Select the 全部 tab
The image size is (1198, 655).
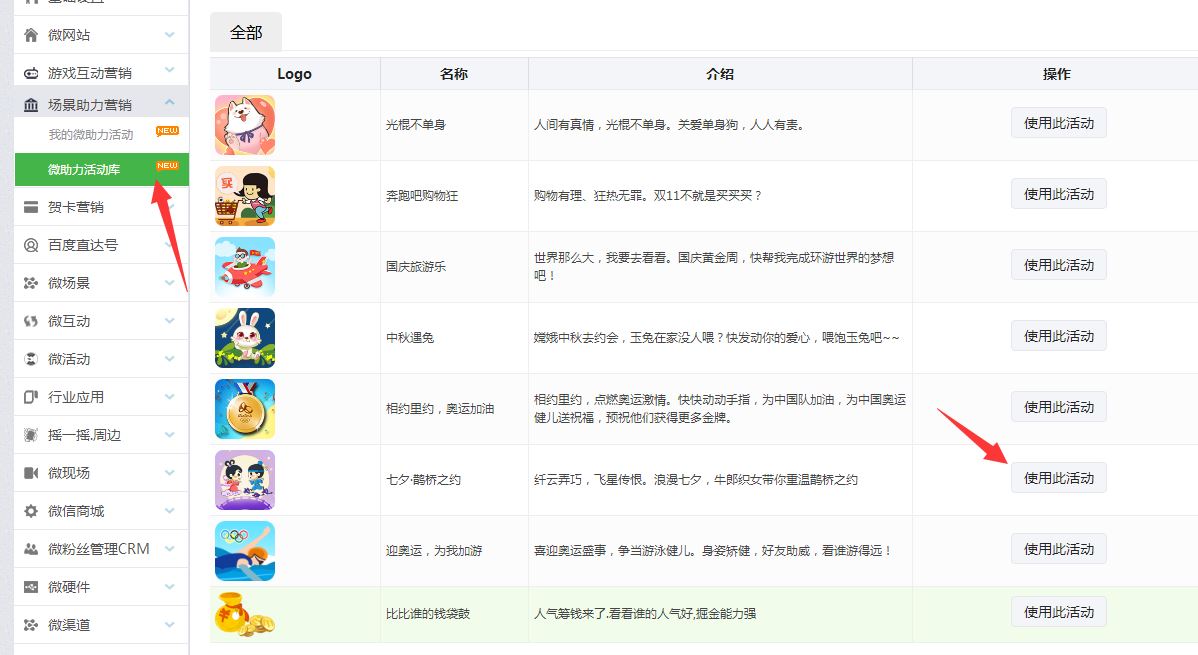pos(246,32)
